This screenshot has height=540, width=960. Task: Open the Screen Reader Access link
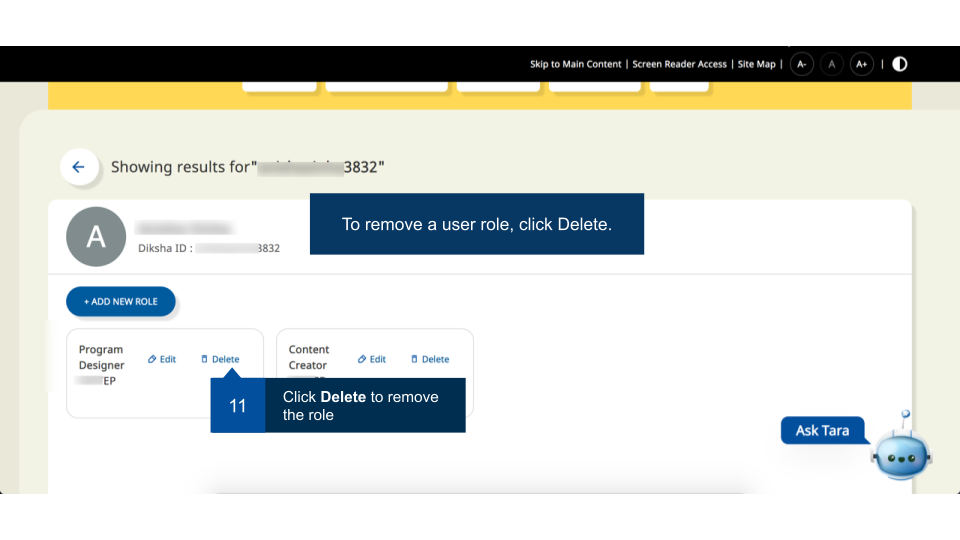click(x=679, y=64)
